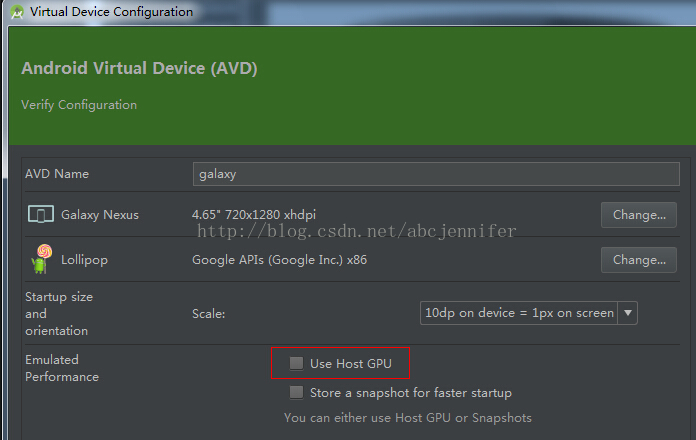Select the Lollipop system image label

84,260
